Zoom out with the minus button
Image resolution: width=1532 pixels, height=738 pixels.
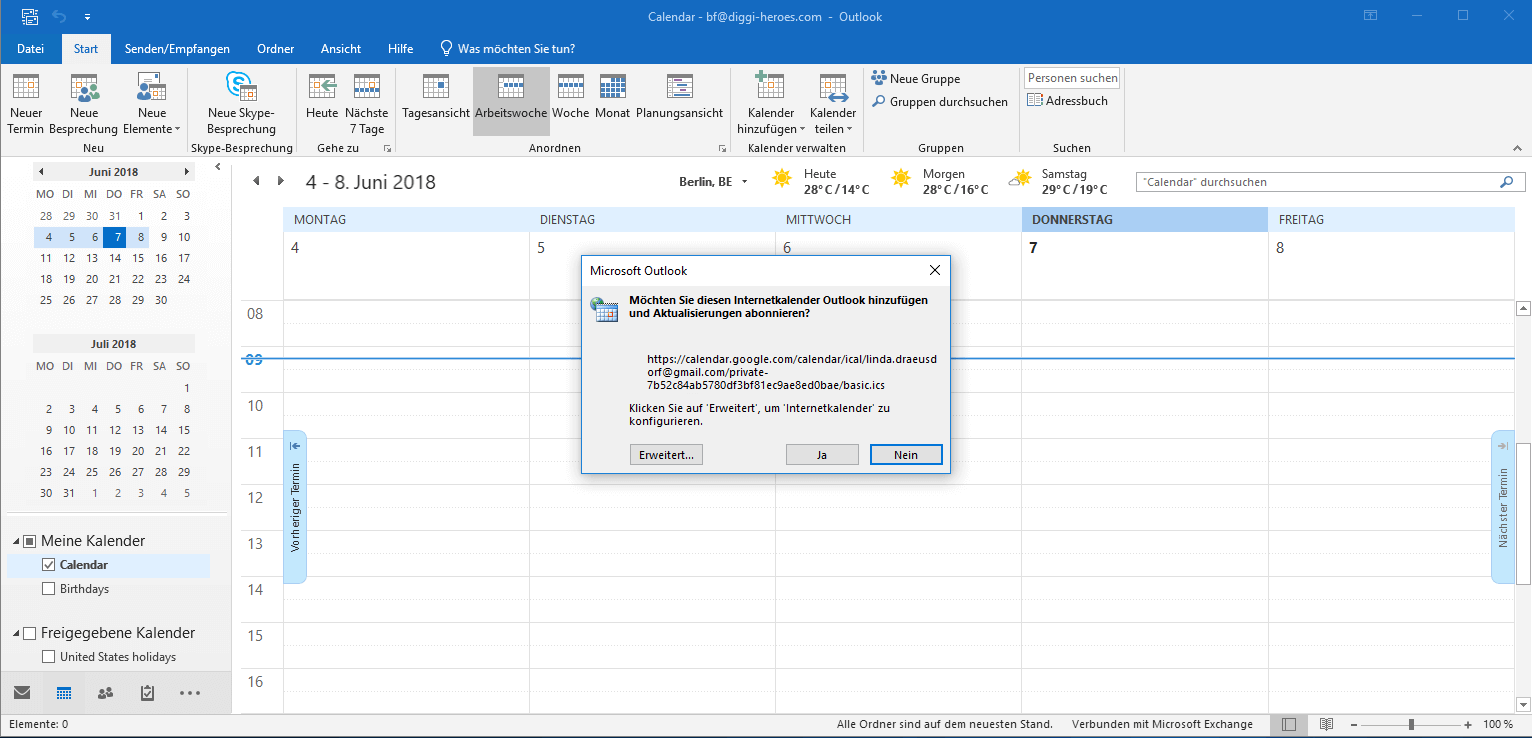1353,724
